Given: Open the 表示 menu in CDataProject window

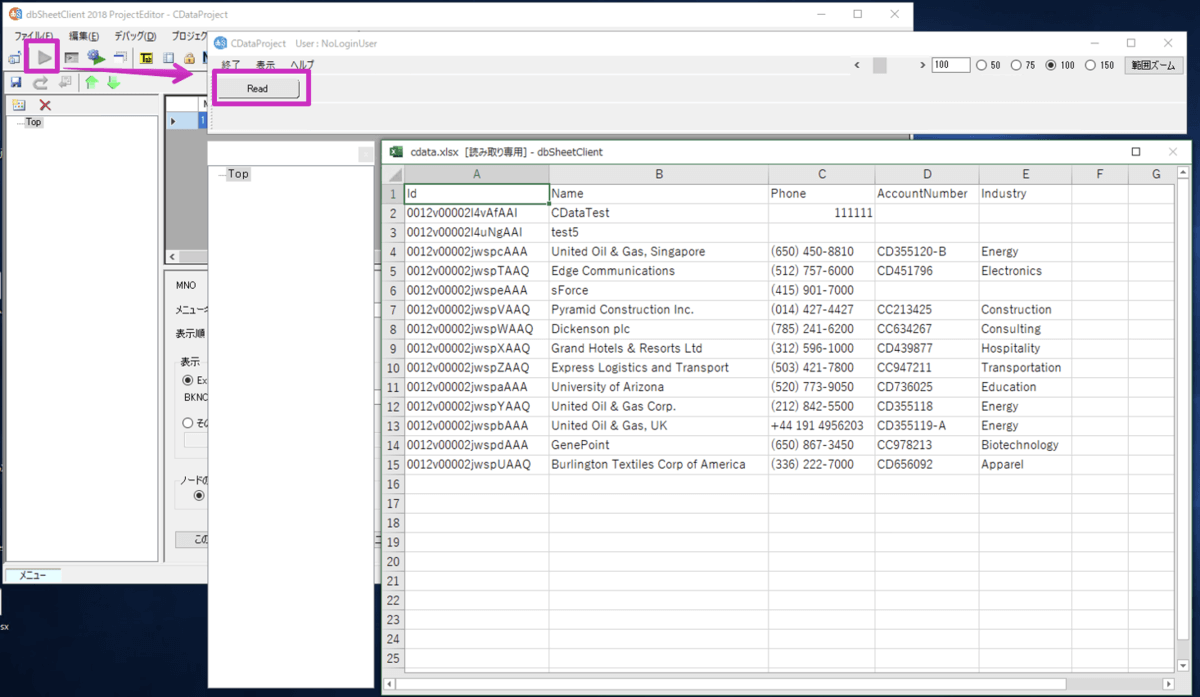Looking at the screenshot, I should pyautogui.click(x=265, y=65).
